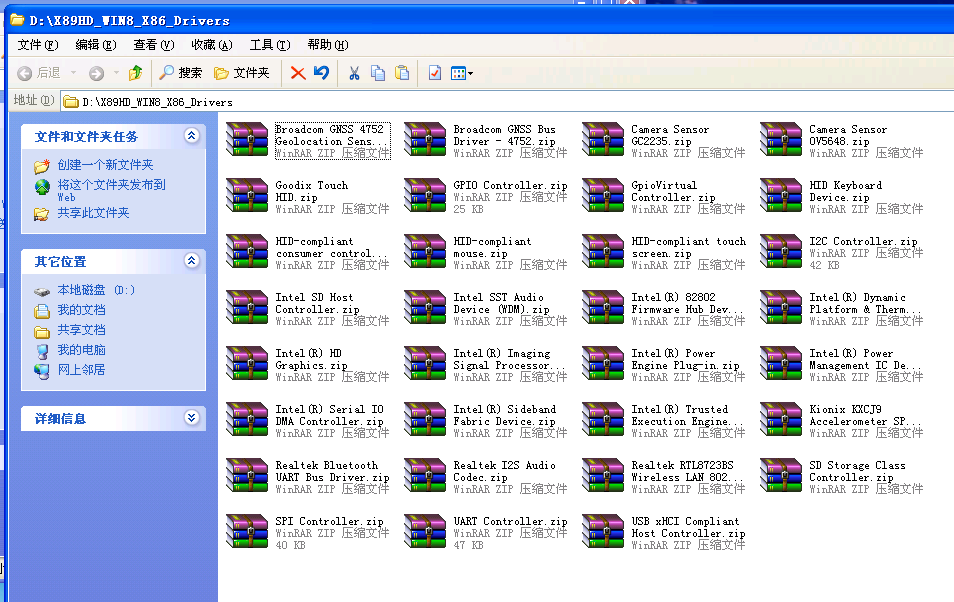Screen dimensions: 954x602
Task: Expand the 详细信息 panel
Action: tap(192, 418)
